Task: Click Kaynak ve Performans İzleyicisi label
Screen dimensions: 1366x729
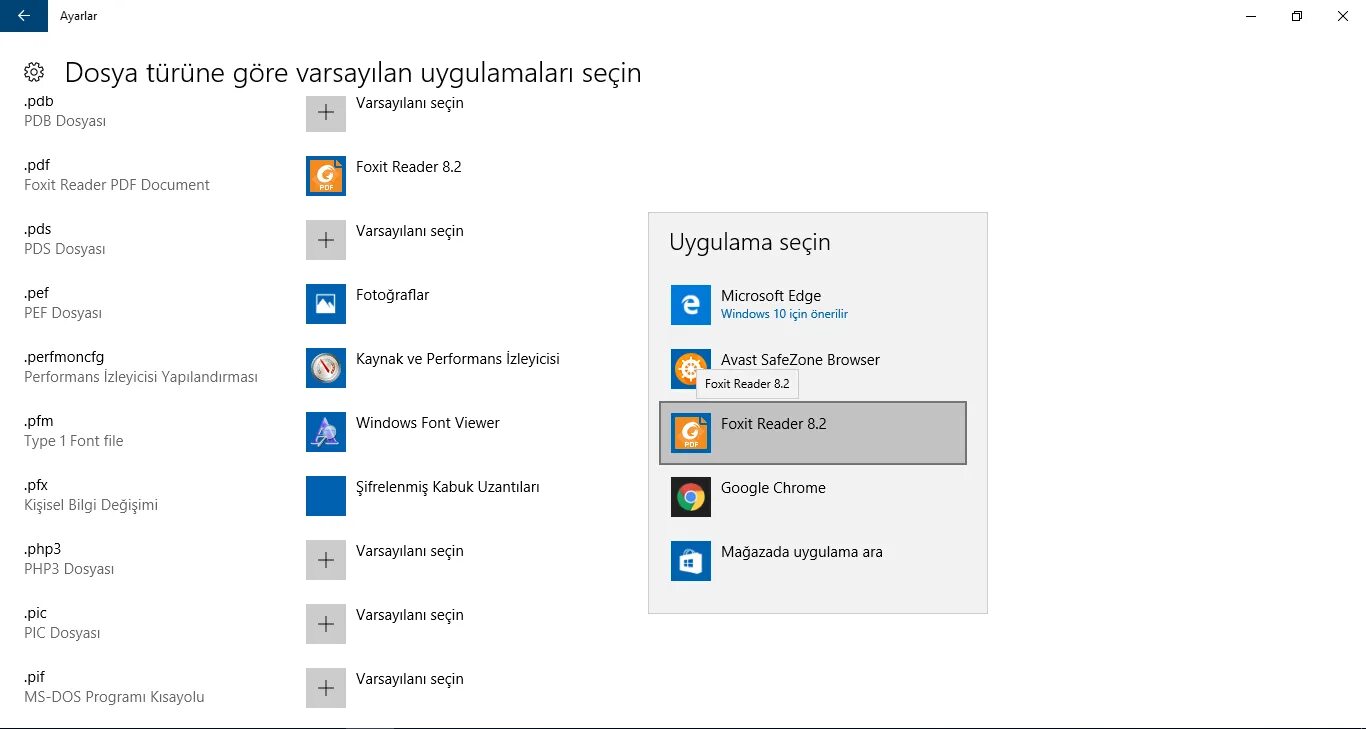Action: [458, 359]
